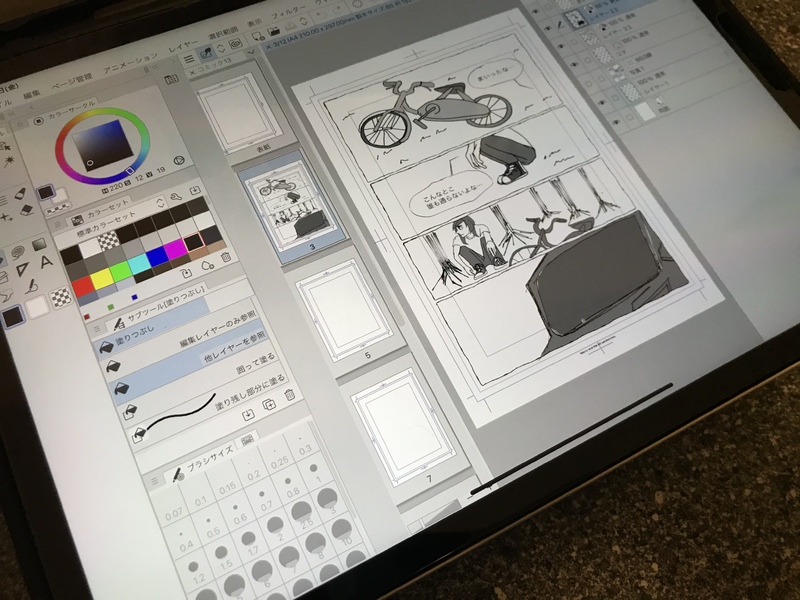Choose the 2.5 brush size preset
Screen dimensions: 800x600
click(303, 514)
